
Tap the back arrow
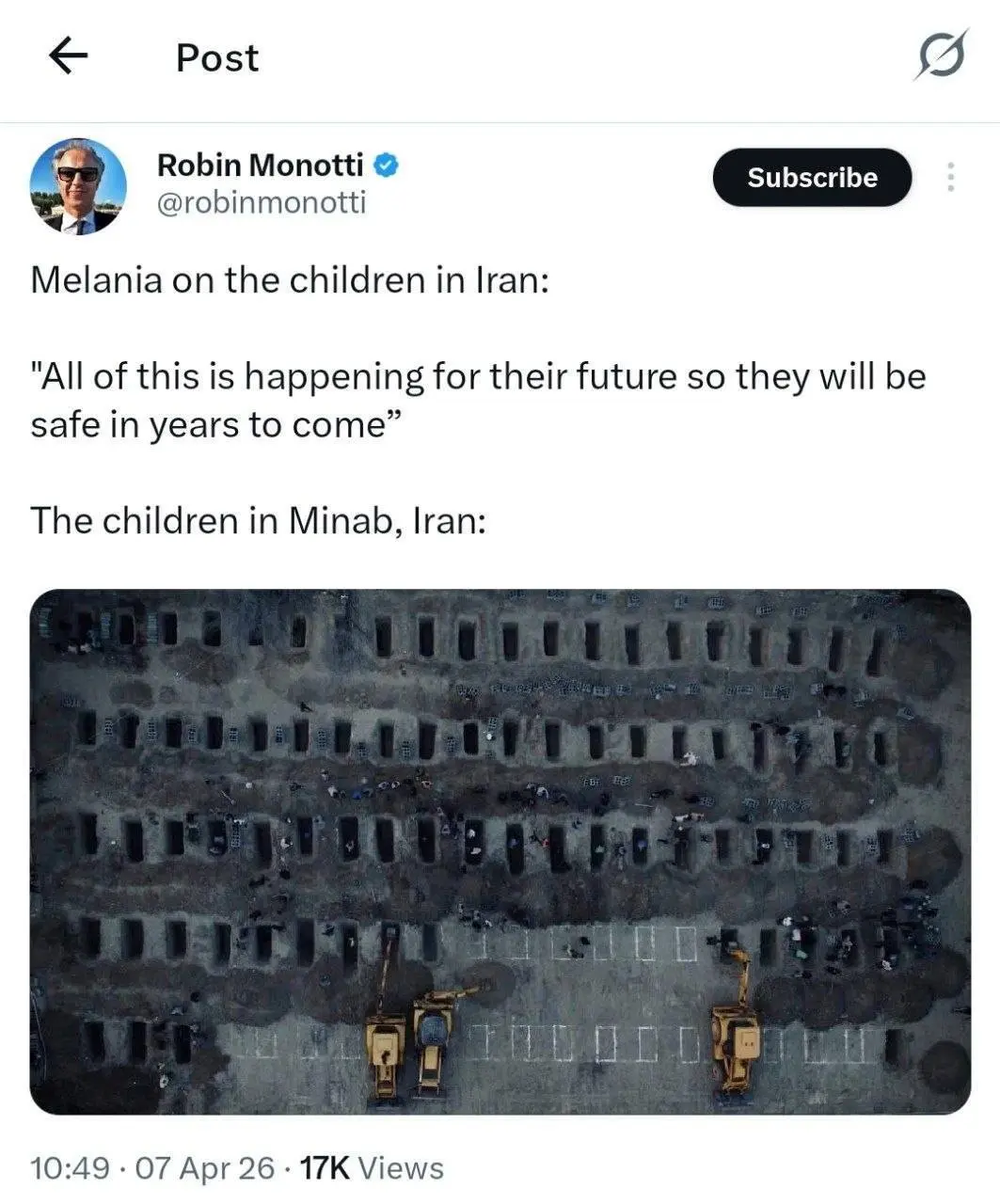[x=68, y=57]
